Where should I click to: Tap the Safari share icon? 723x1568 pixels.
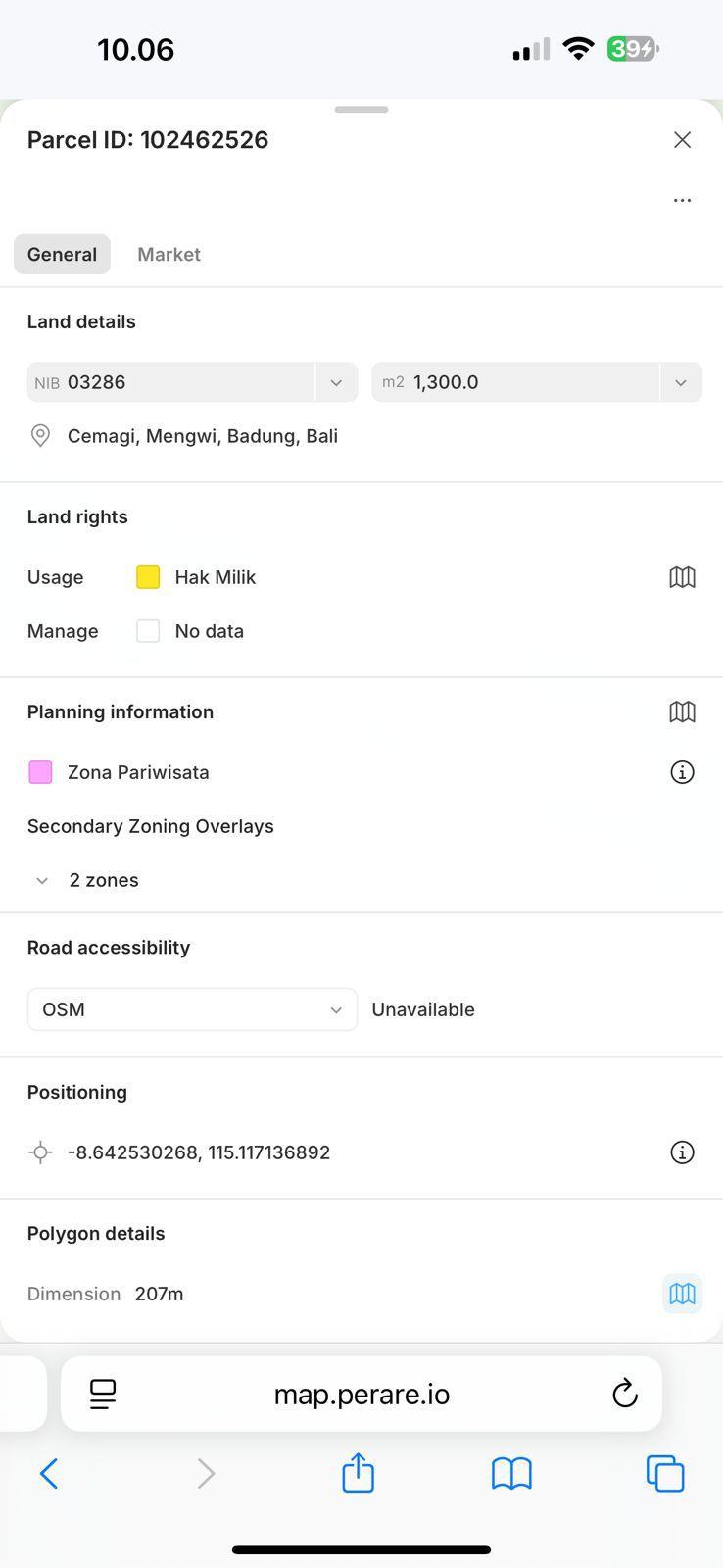tap(359, 1472)
